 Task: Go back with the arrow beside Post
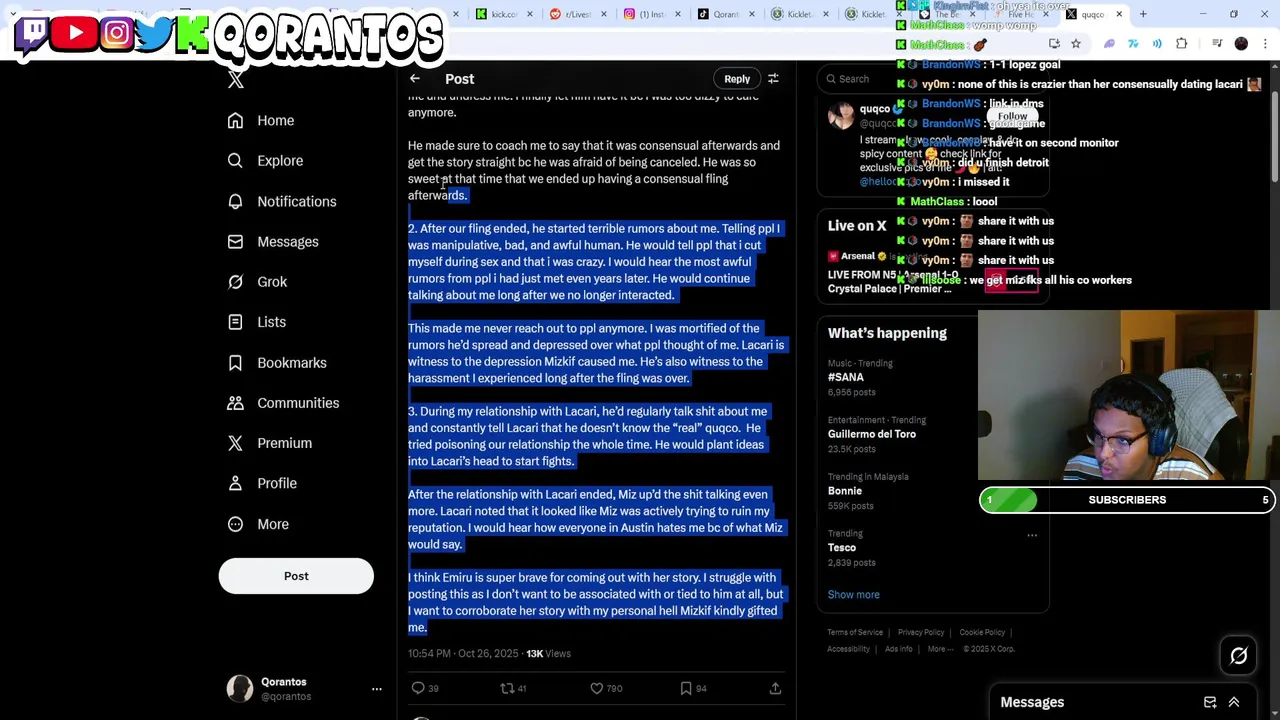coord(415,78)
